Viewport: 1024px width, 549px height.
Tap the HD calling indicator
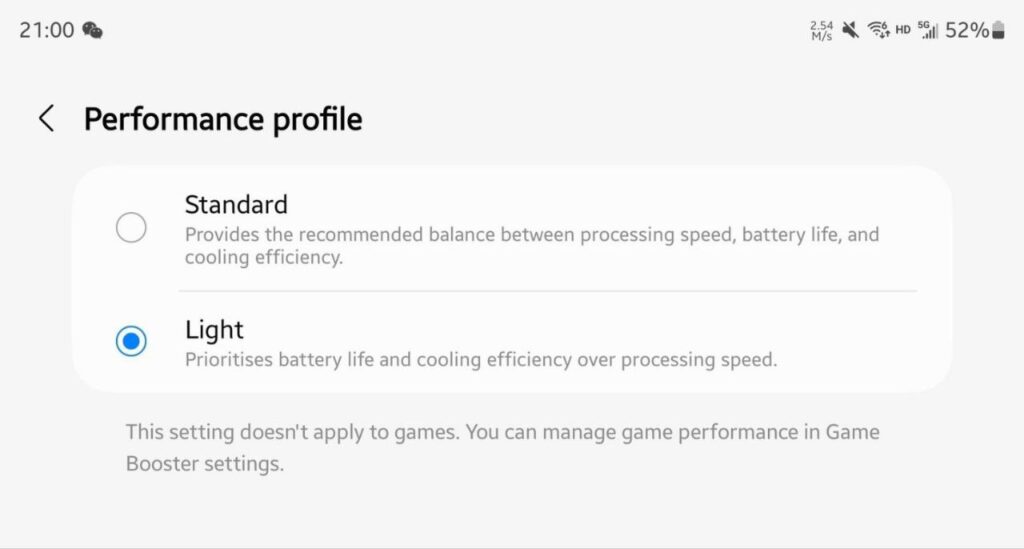[903, 30]
